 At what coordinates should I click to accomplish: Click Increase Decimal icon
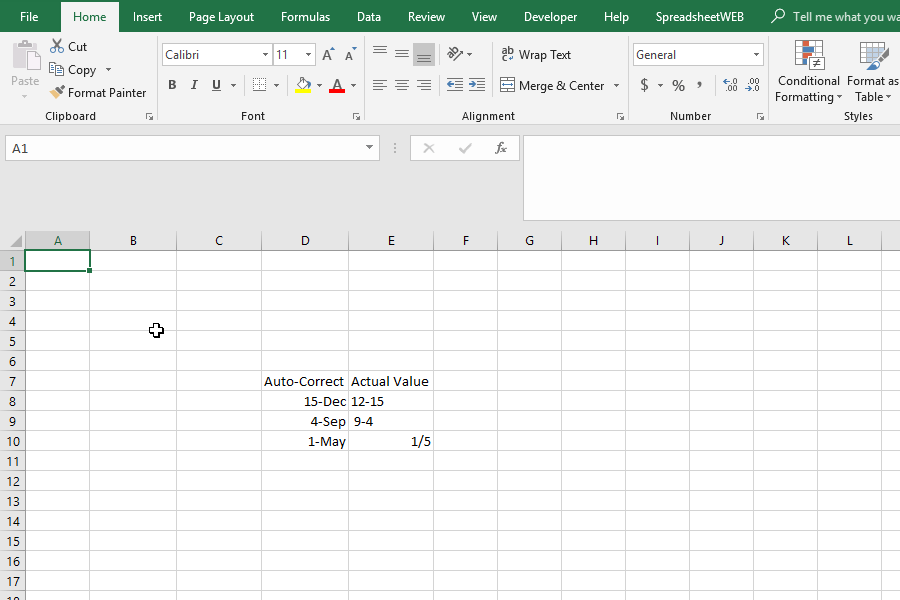(729, 86)
